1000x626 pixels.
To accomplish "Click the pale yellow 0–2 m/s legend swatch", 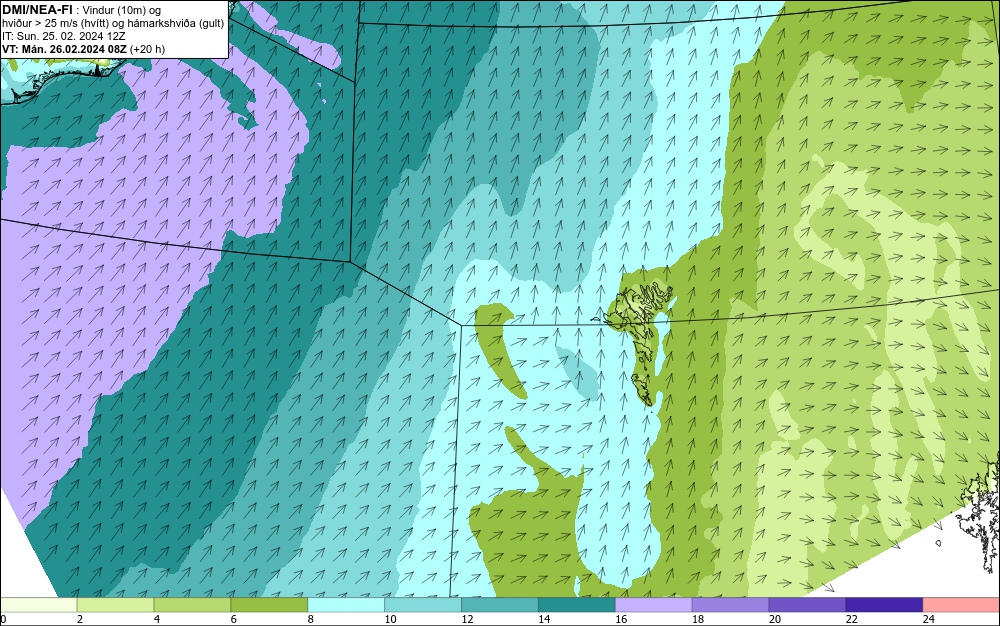I will tap(38, 605).
